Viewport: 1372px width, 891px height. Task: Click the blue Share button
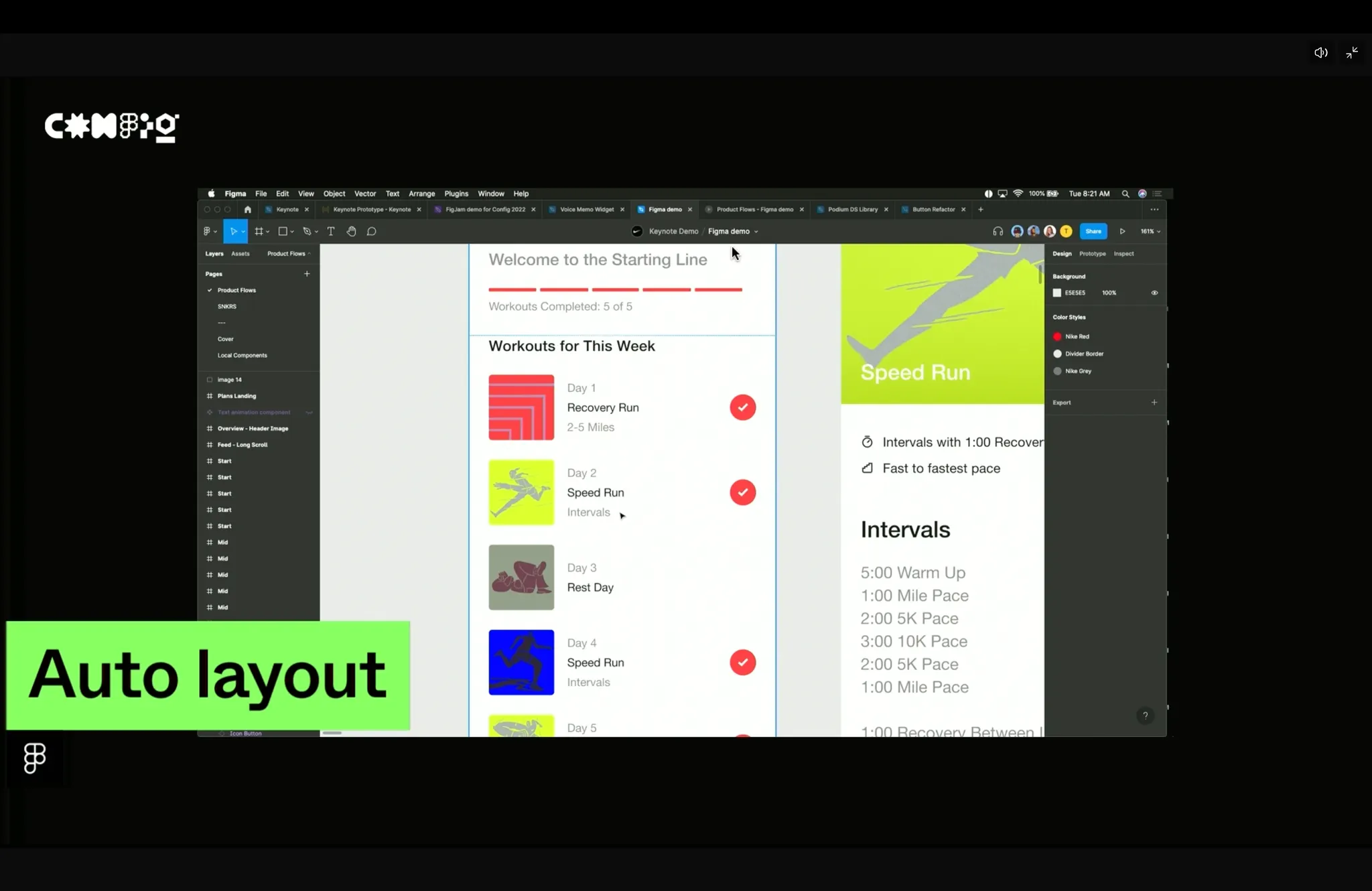pos(1093,231)
